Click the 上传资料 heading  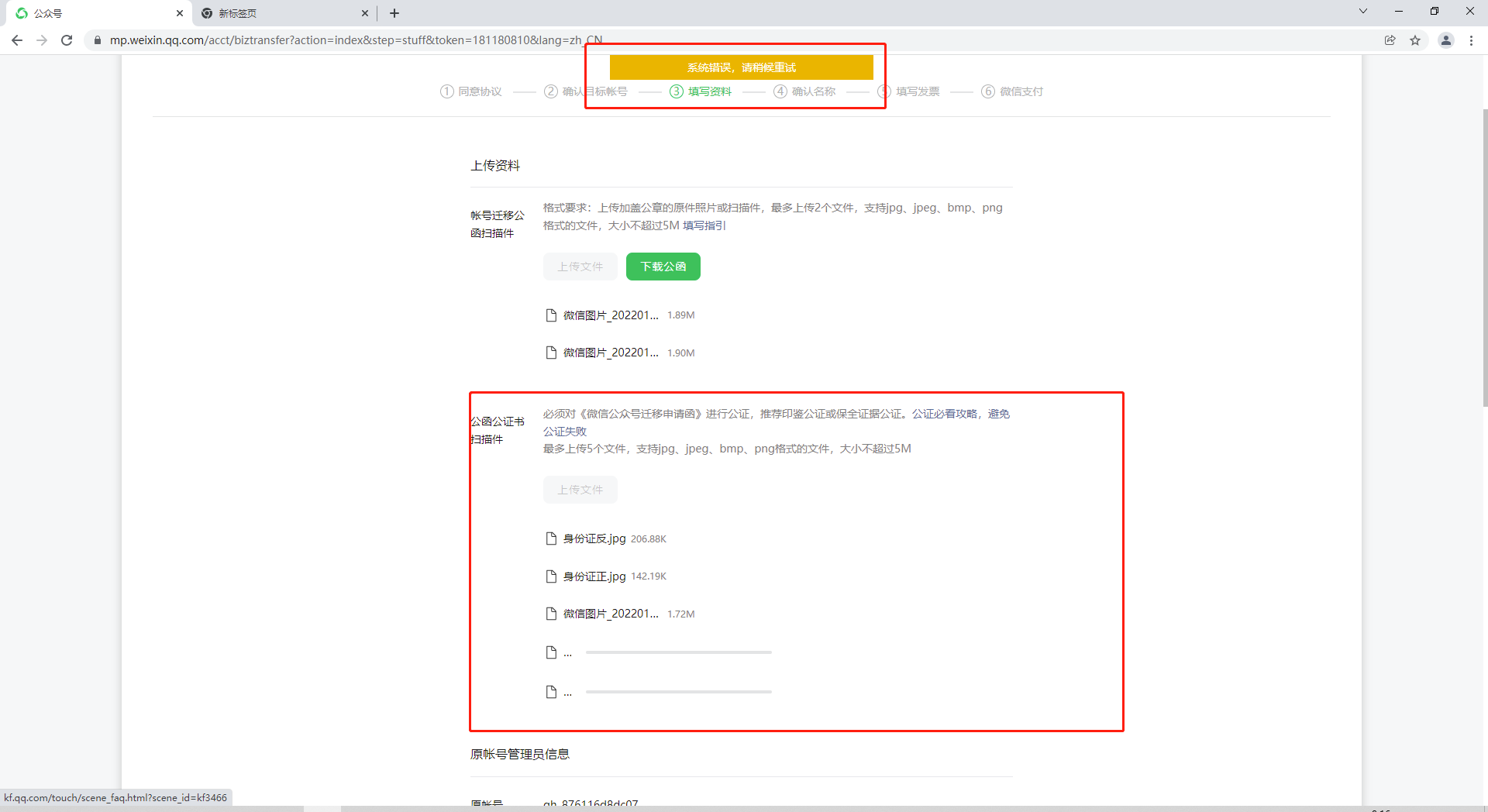pyautogui.click(x=495, y=166)
